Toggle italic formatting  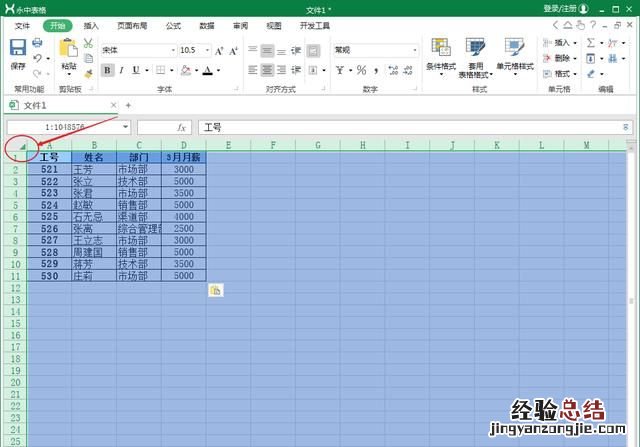click(x=122, y=71)
